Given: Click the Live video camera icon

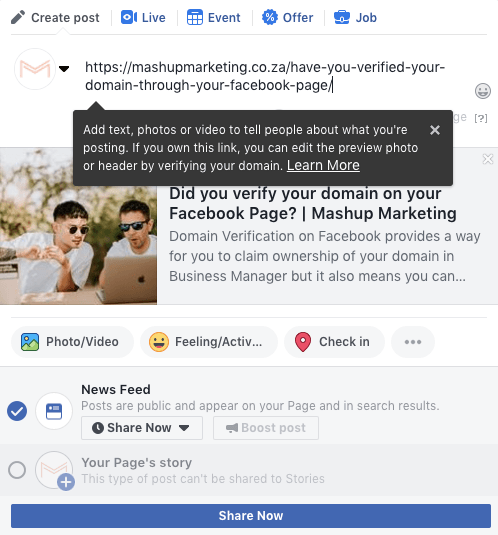Looking at the screenshot, I should click(x=129, y=17).
